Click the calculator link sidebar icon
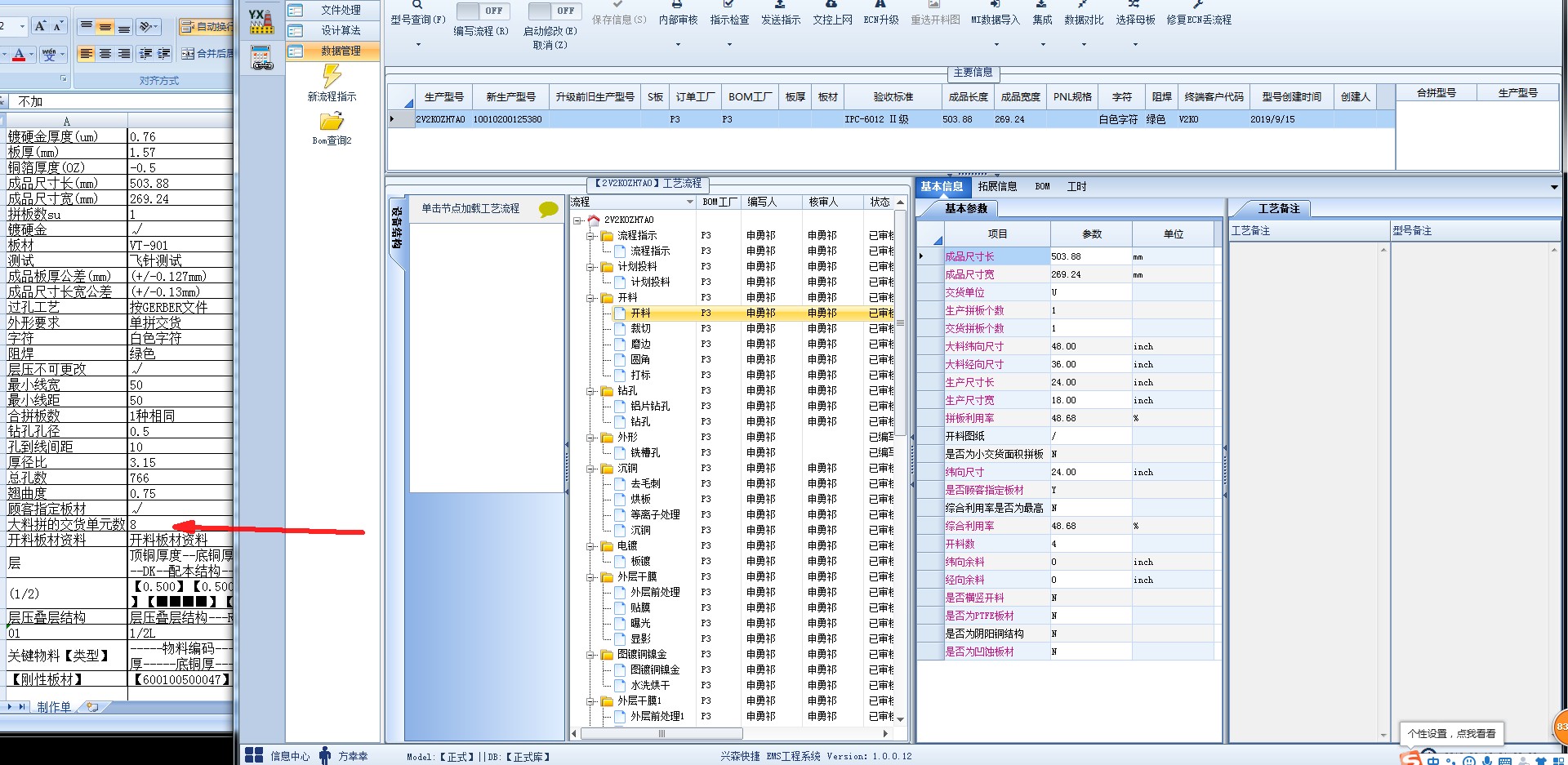Image resolution: width=1568 pixels, height=765 pixels. pyautogui.click(x=262, y=58)
